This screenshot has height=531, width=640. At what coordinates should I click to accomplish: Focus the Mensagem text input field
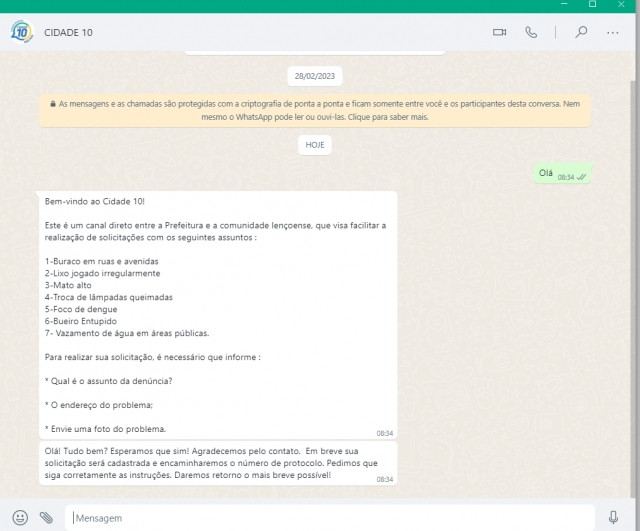point(329,518)
